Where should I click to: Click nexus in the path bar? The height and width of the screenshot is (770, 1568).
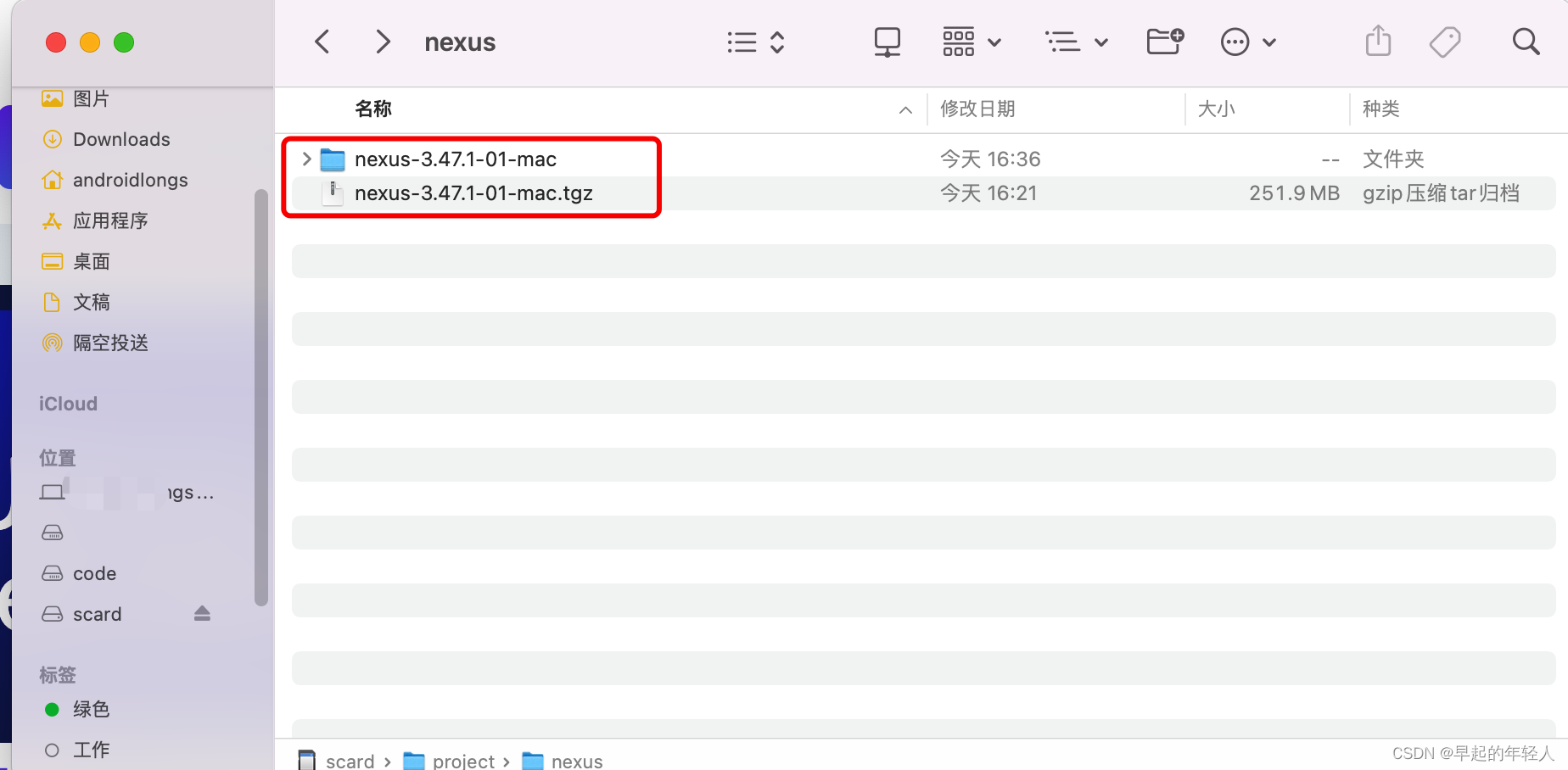pyautogui.click(x=577, y=761)
